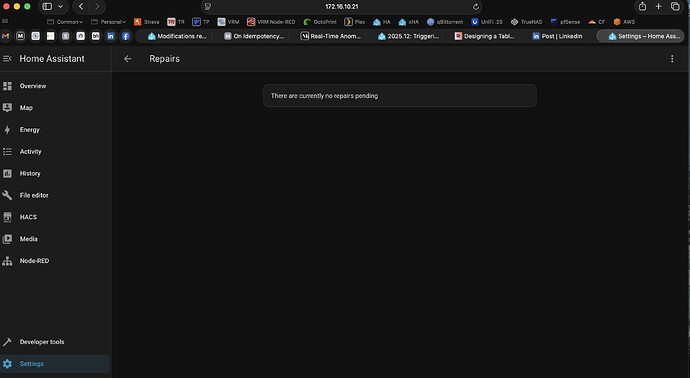Open the AWS bookmark
Image resolution: width=690 pixels, height=378 pixels.
[x=624, y=22]
